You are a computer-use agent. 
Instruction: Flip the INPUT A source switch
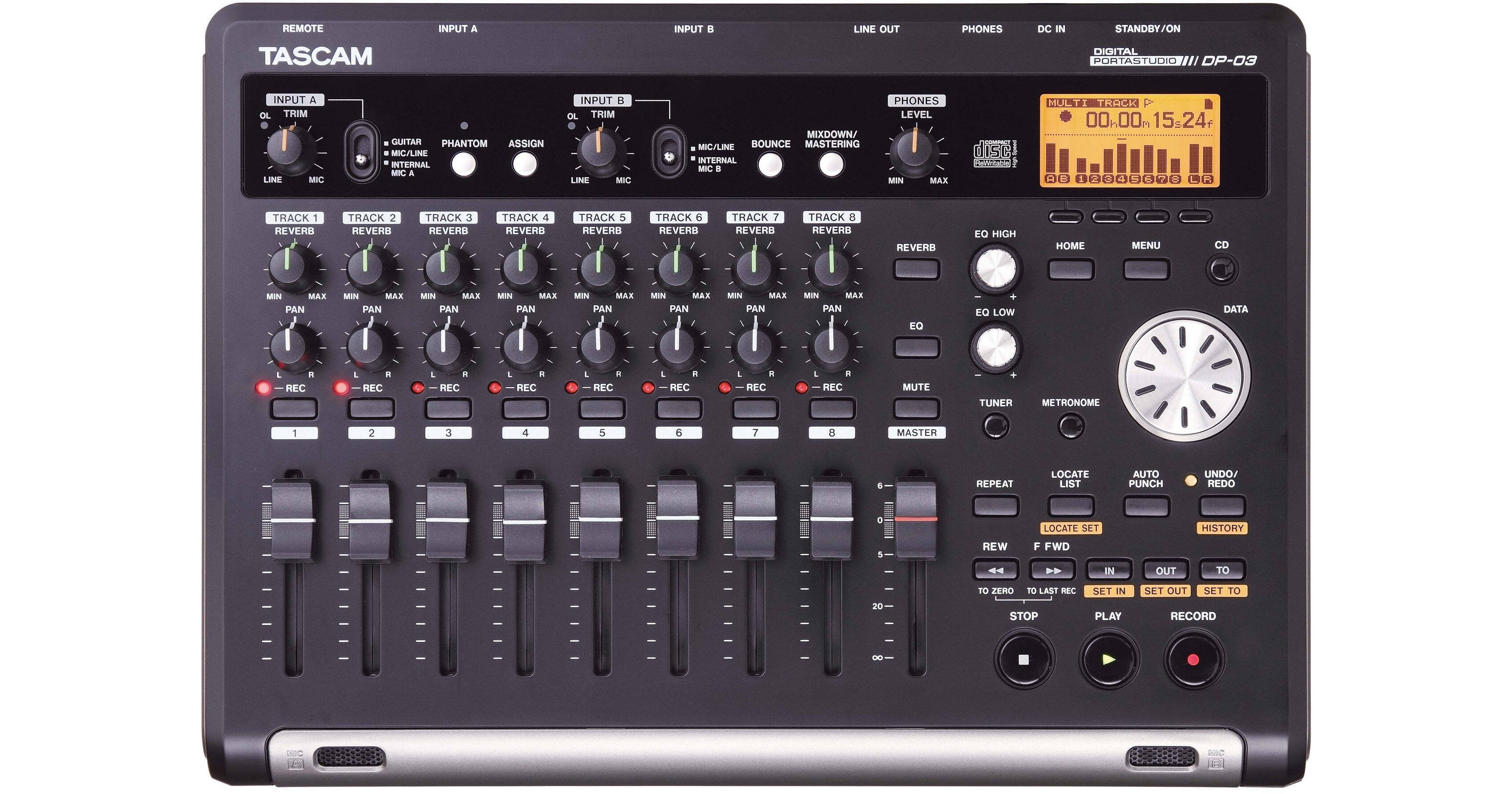click(x=362, y=152)
